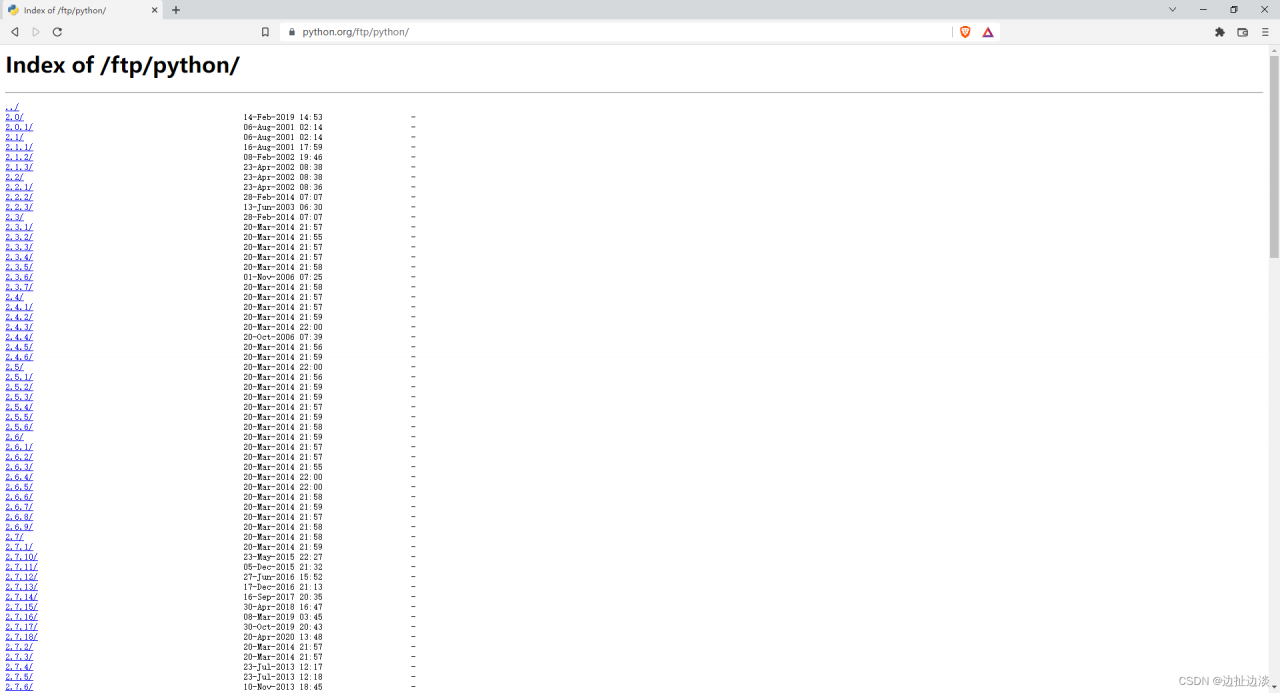Open the 2.5.6/ directory link
Viewport: 1280px width, 693px height.
tap(19, 427)
